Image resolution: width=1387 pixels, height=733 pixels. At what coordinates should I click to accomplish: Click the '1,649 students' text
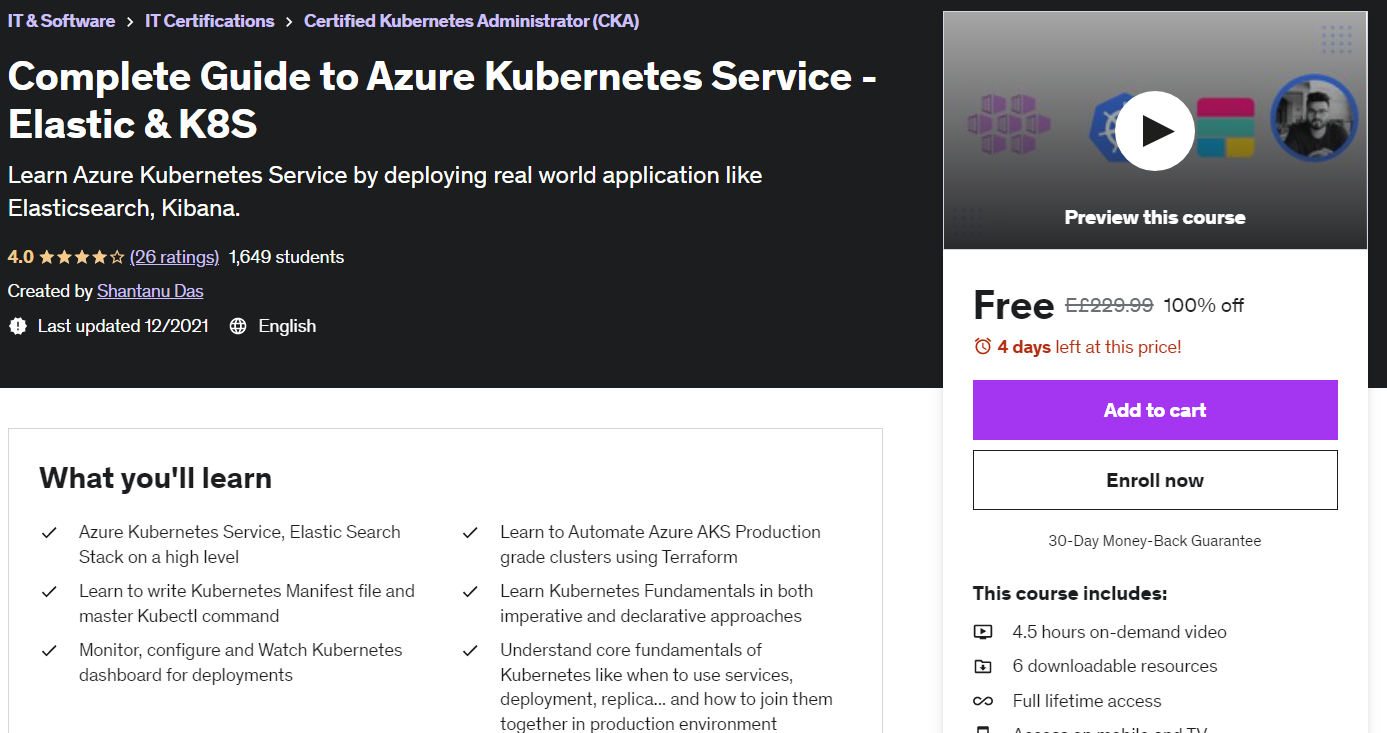tap(286, 257)
